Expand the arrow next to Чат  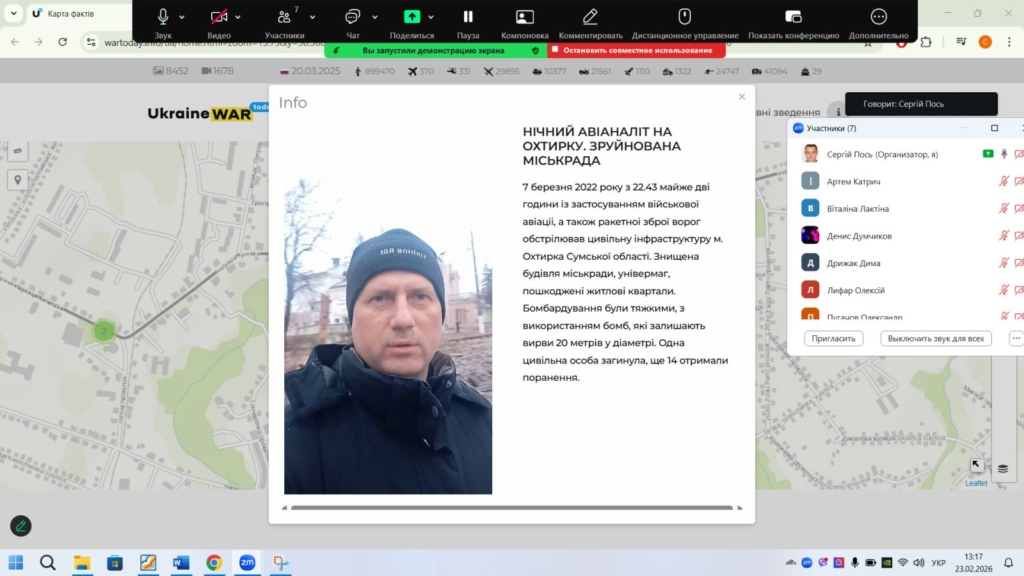(x=375, y=17)
